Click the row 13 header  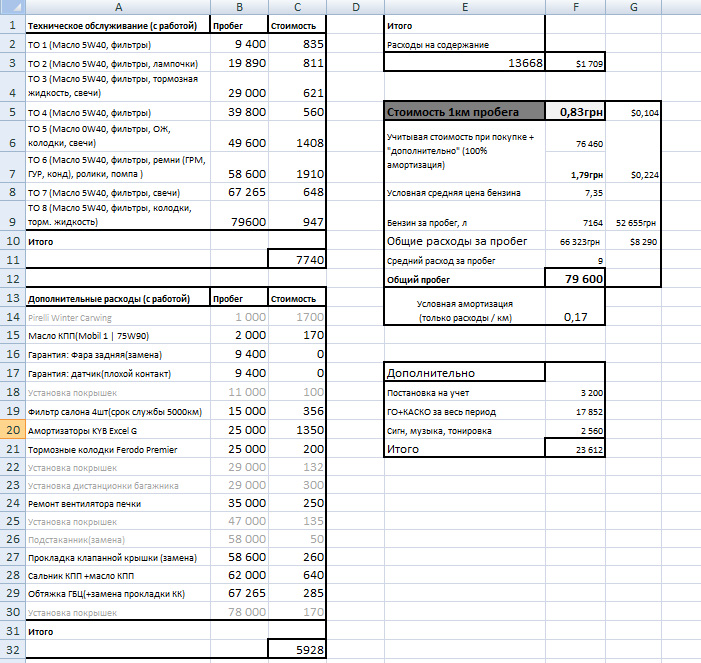[11, 298]
